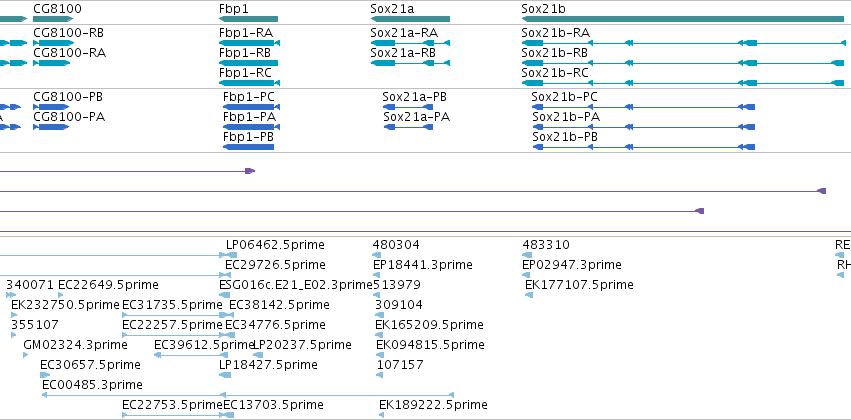This screenshot has height=420, width=851.
Task: Select the purple arrowhead near Fbp1
Action: coord(250,171)
